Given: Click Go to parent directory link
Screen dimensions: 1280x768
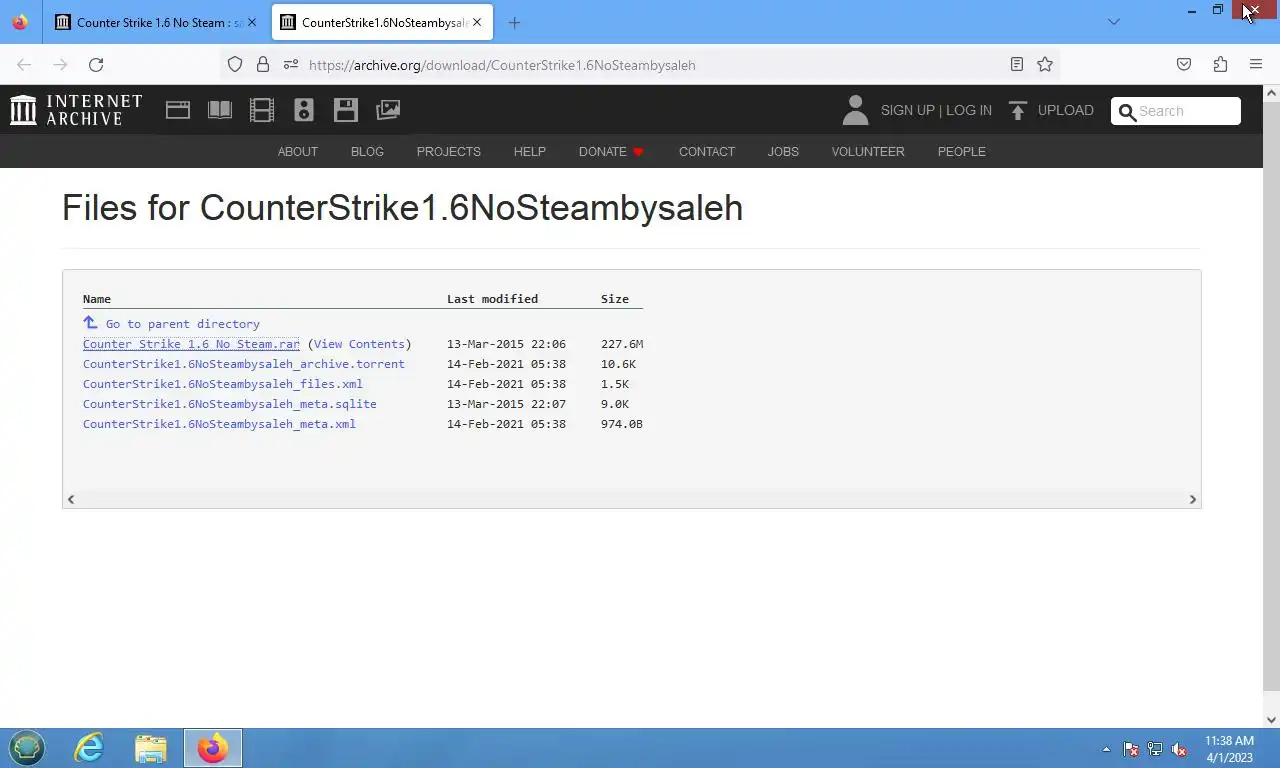Looking at the screenshot, I should [x=183, y=324].
